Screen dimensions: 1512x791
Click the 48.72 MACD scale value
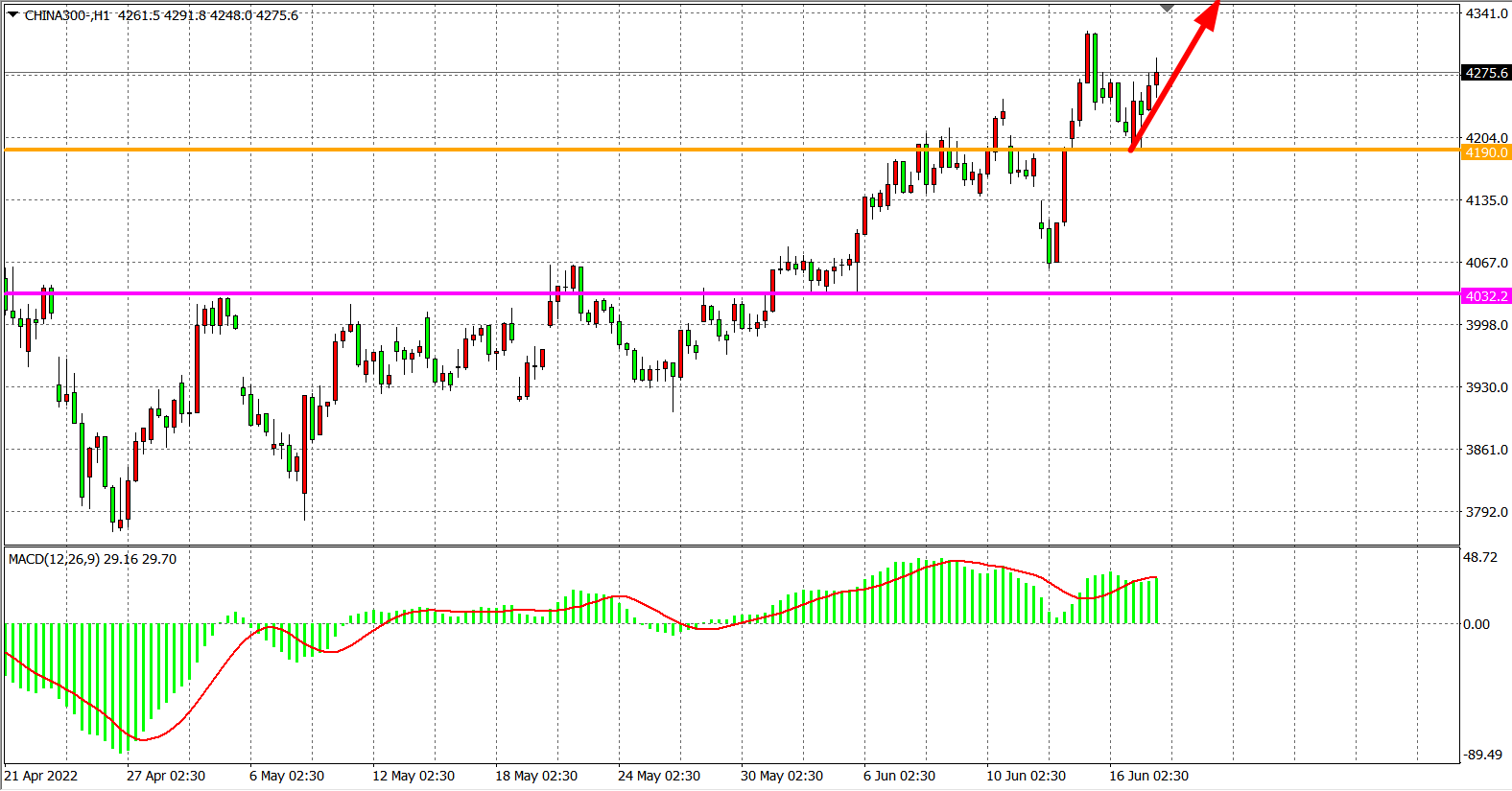pos(1480,557)
